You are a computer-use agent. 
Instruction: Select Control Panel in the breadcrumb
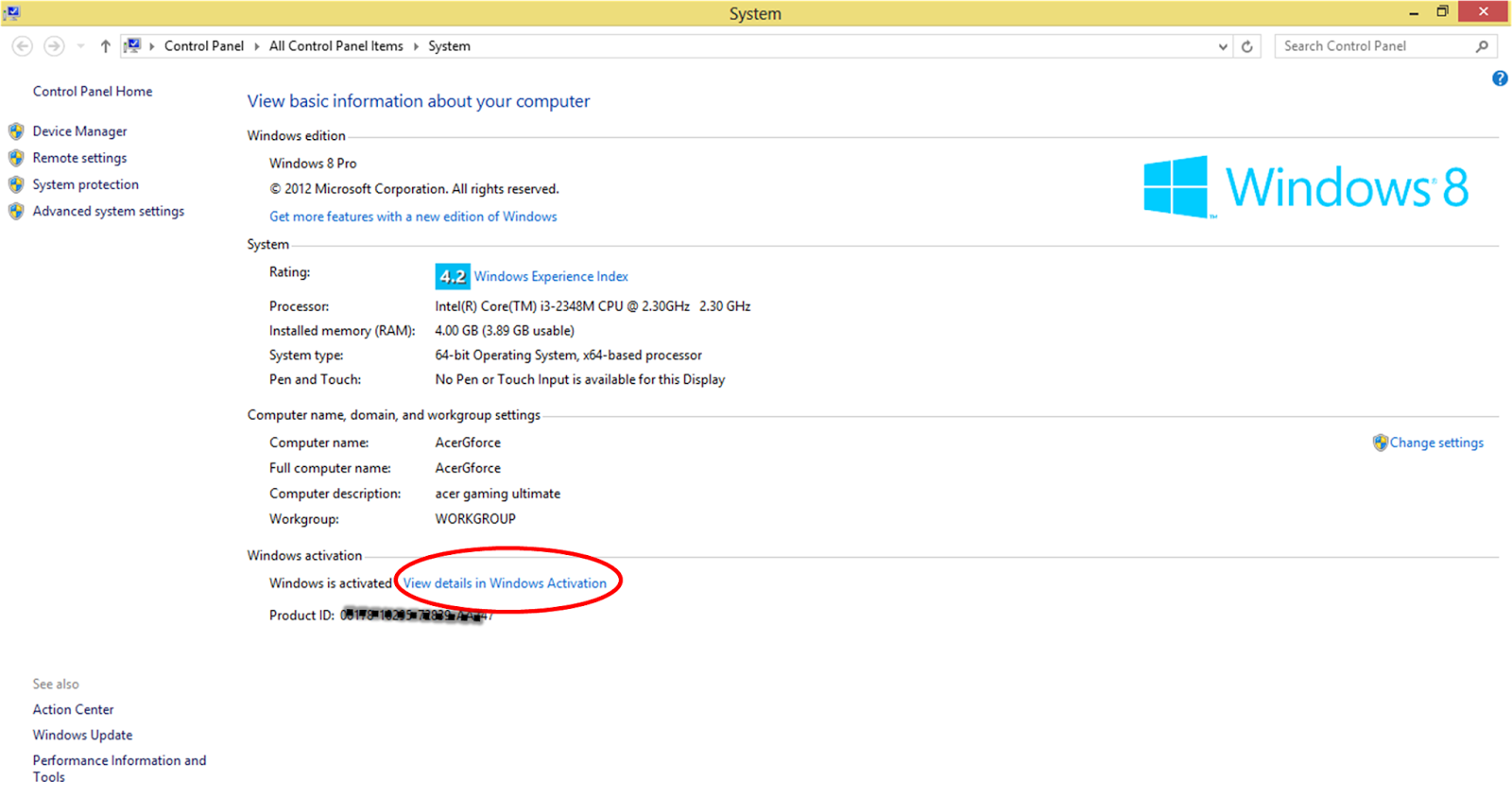[204, 45]
